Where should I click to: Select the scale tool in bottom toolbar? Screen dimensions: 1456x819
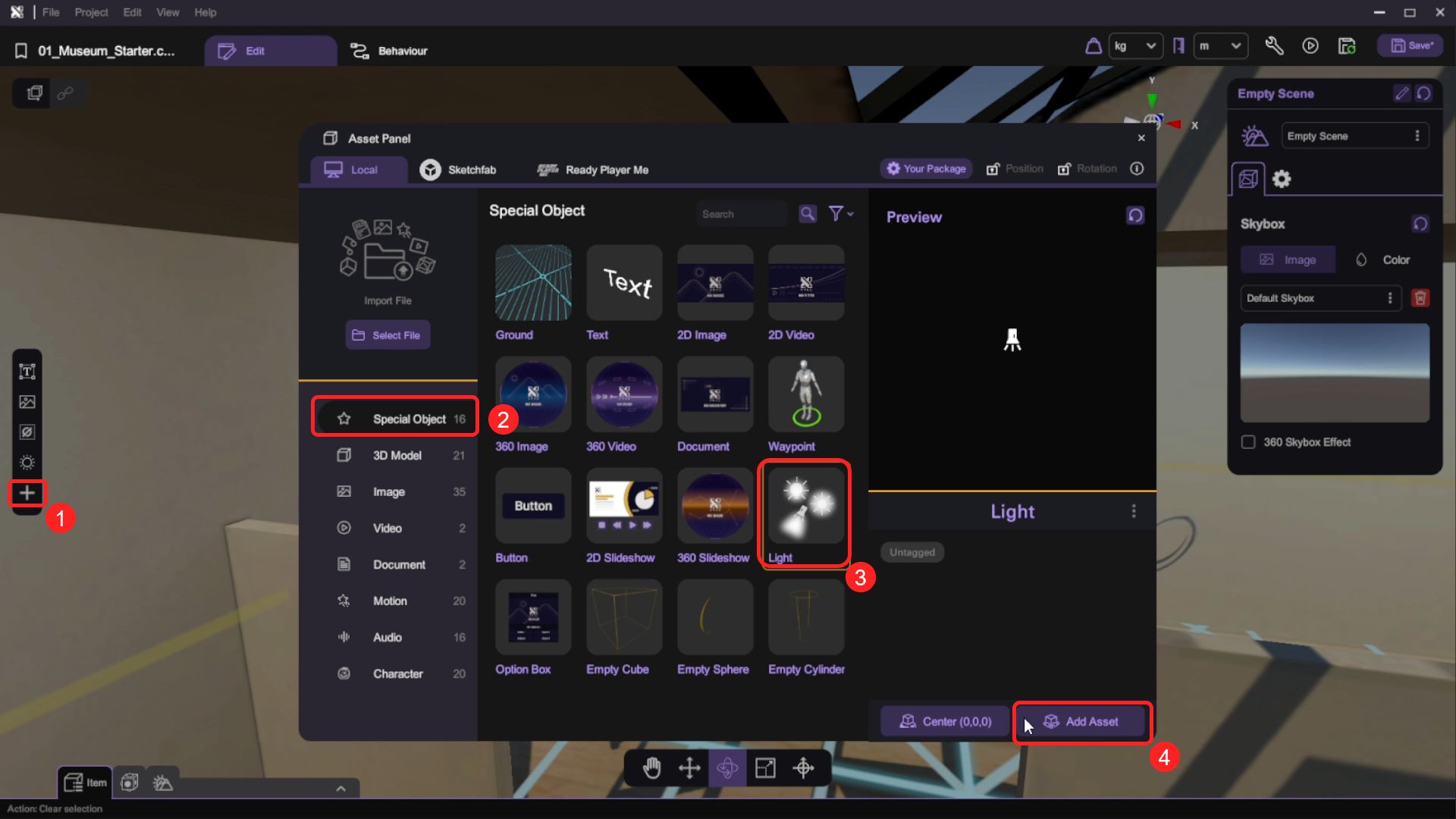(765, 768)
